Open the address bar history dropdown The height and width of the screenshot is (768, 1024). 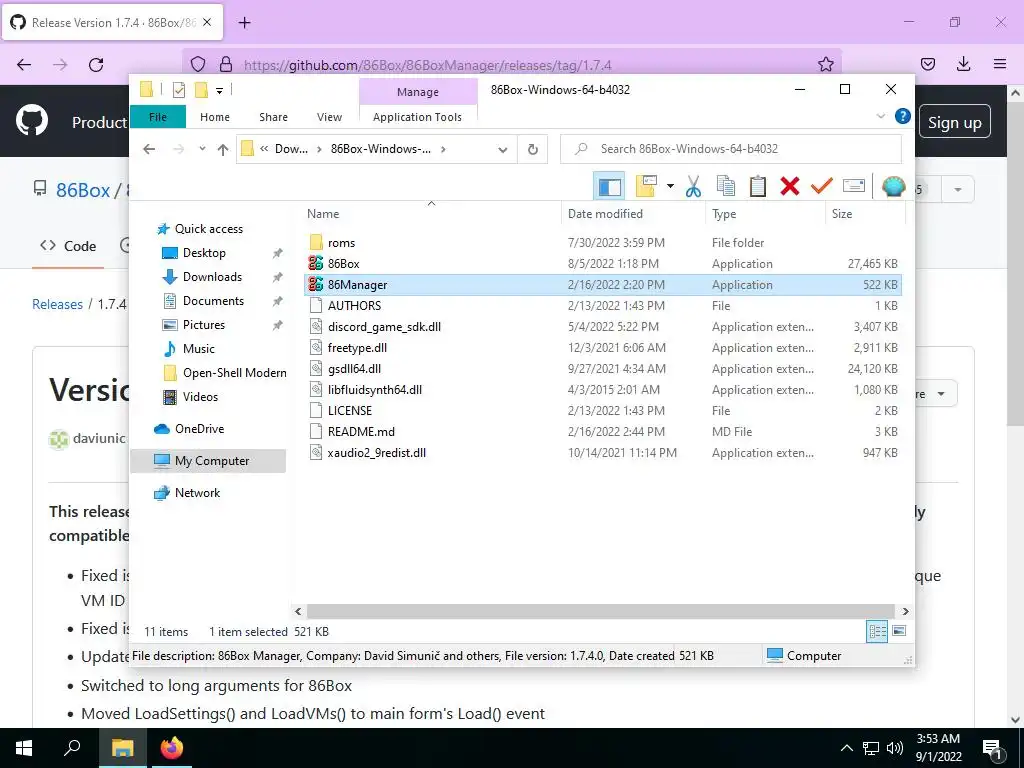click(x=502, y=150)
